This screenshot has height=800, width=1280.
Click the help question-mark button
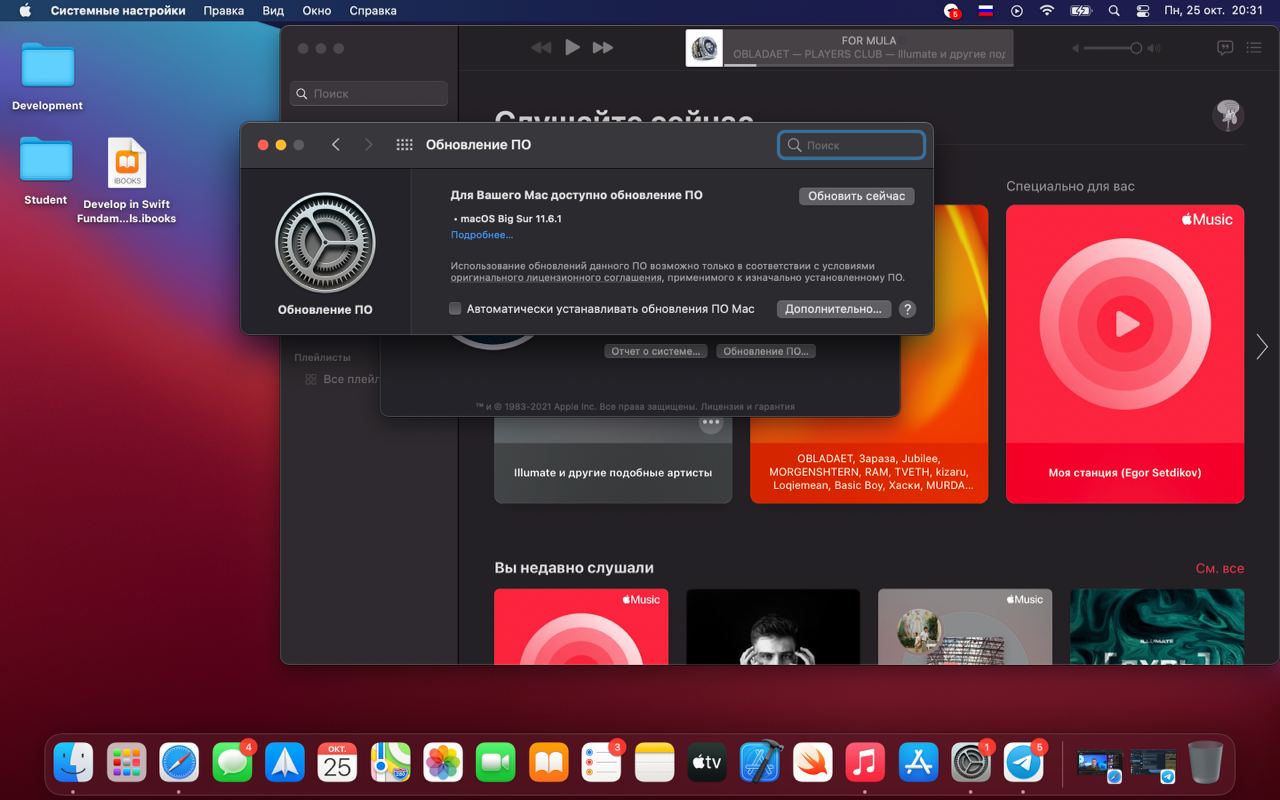point(907,309)
